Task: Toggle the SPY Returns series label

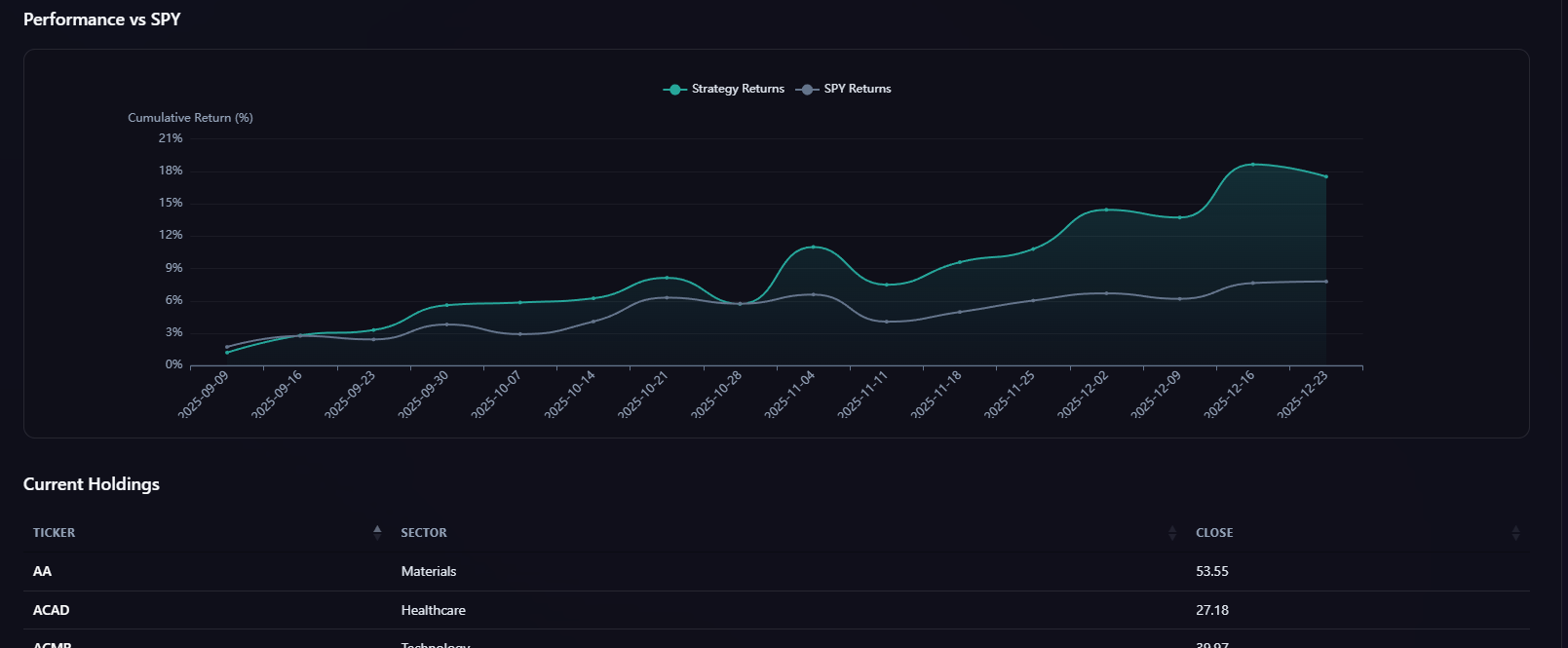Action: (x=858, y=89)
